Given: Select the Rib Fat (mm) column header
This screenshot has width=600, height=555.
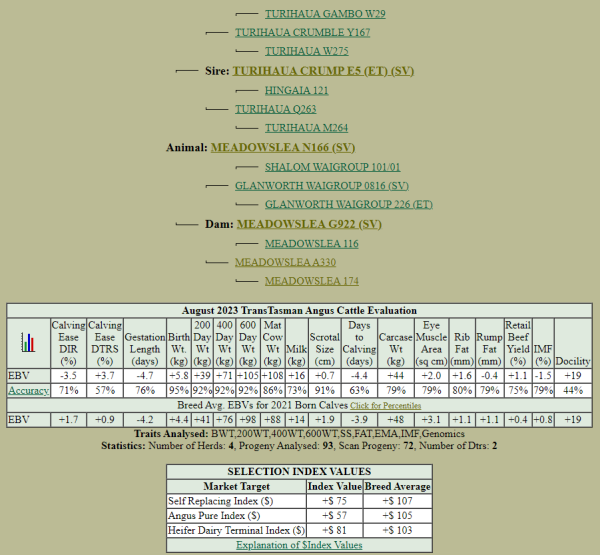Looking at the screenshot, I should coord(462,343).
